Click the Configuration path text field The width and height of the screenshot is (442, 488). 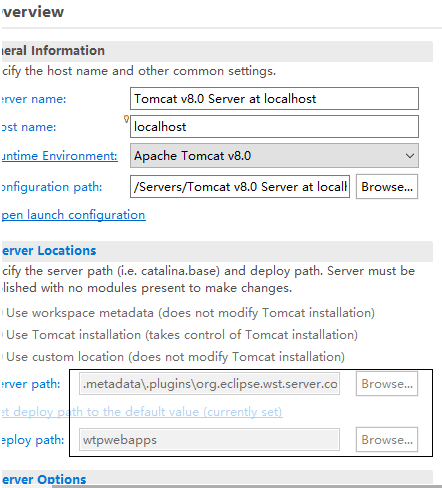pos(240,187)
